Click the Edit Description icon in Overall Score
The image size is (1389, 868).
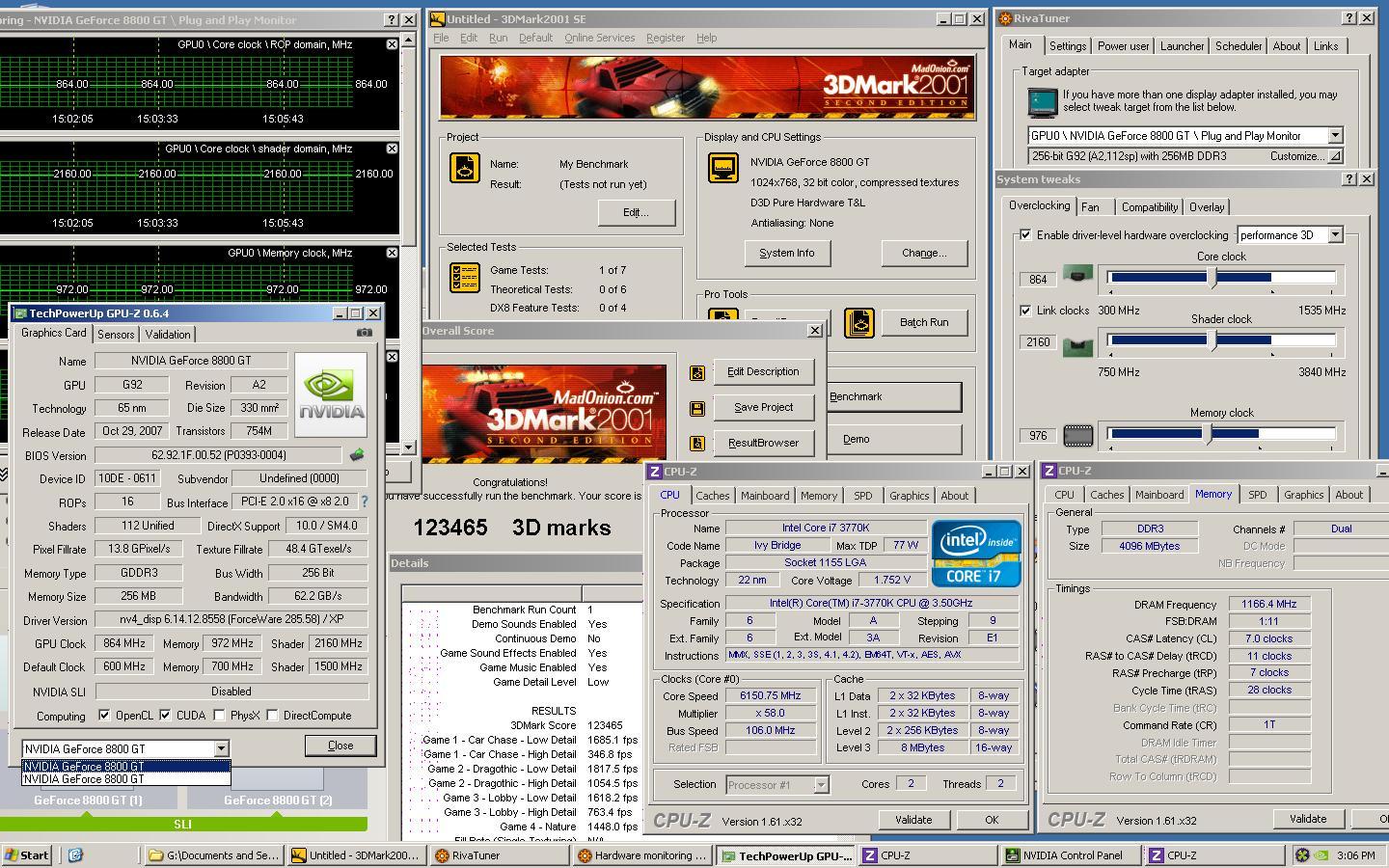[x=697, y=372]
